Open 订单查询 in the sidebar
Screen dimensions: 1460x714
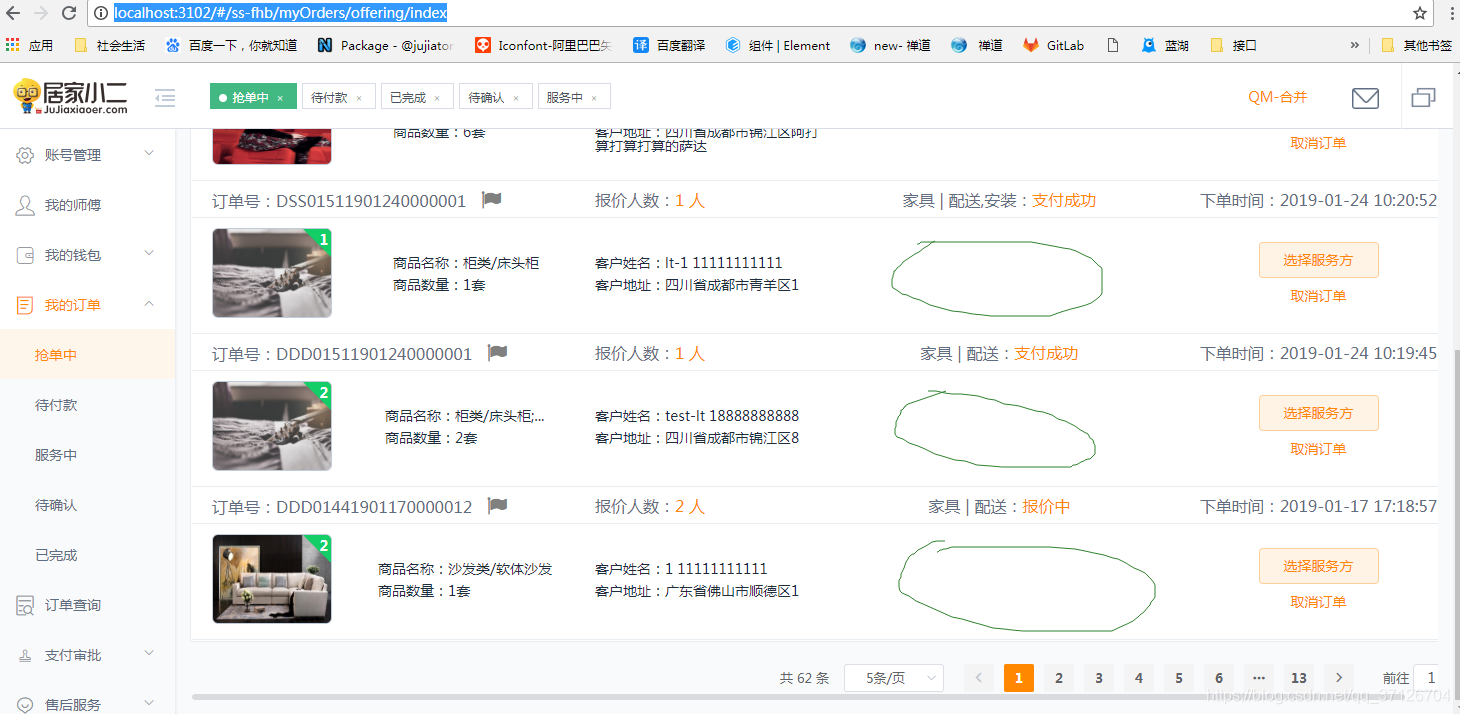pyautogui.click(x=87, y=605)
